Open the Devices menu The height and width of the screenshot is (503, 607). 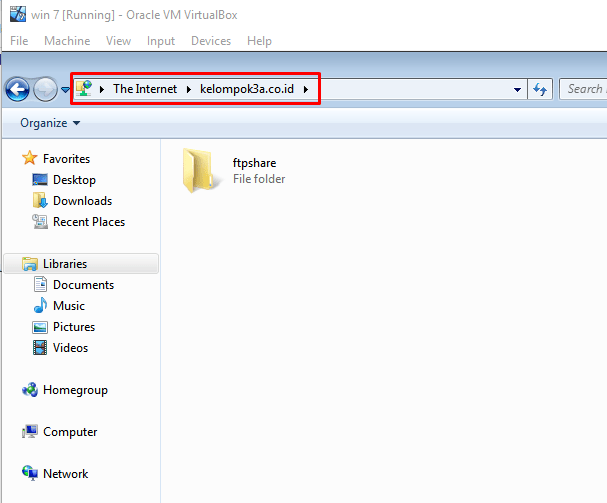click(211, 41)
